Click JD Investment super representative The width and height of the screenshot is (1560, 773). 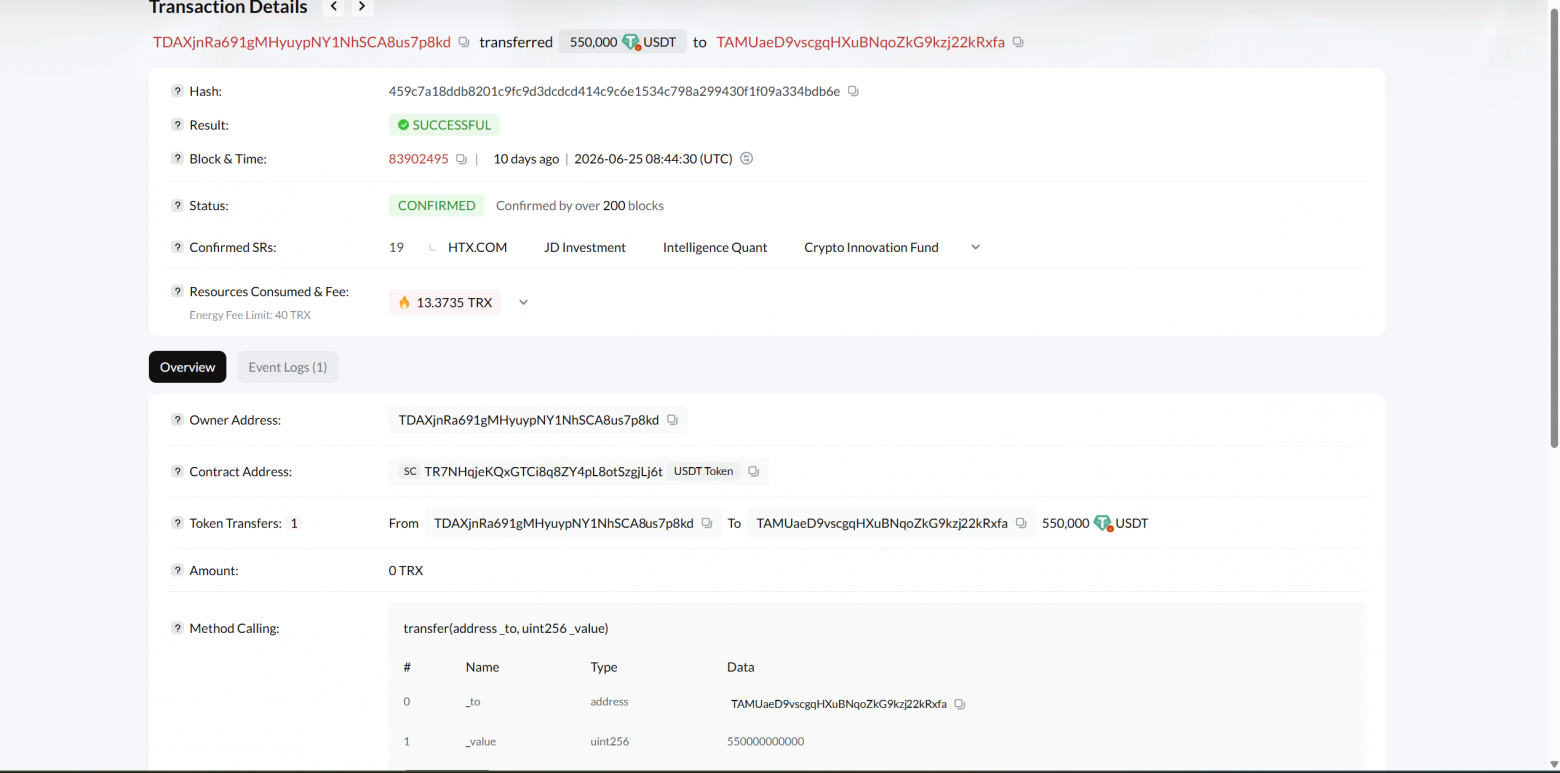click(x=585, y=247)
